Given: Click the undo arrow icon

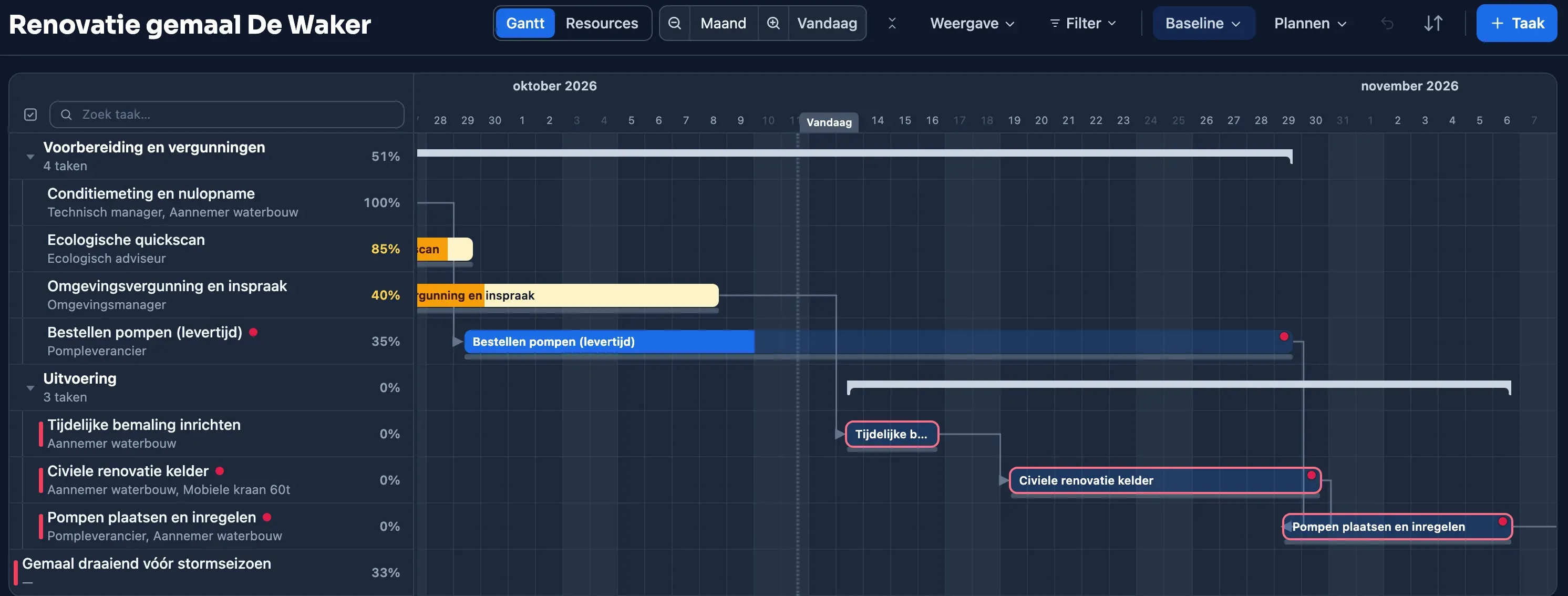Looking at the screenshot, I should click(x=1387, y=23).
